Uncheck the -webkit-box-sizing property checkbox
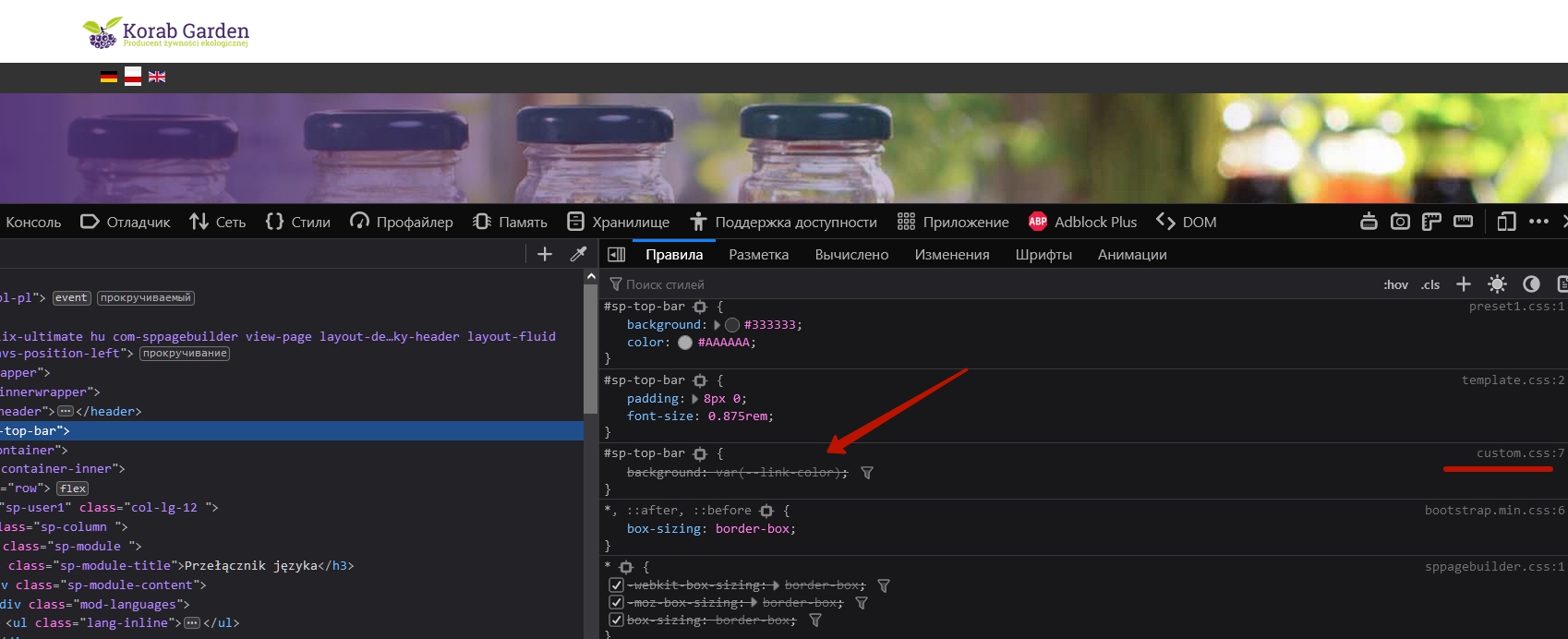 pos(616,585)
